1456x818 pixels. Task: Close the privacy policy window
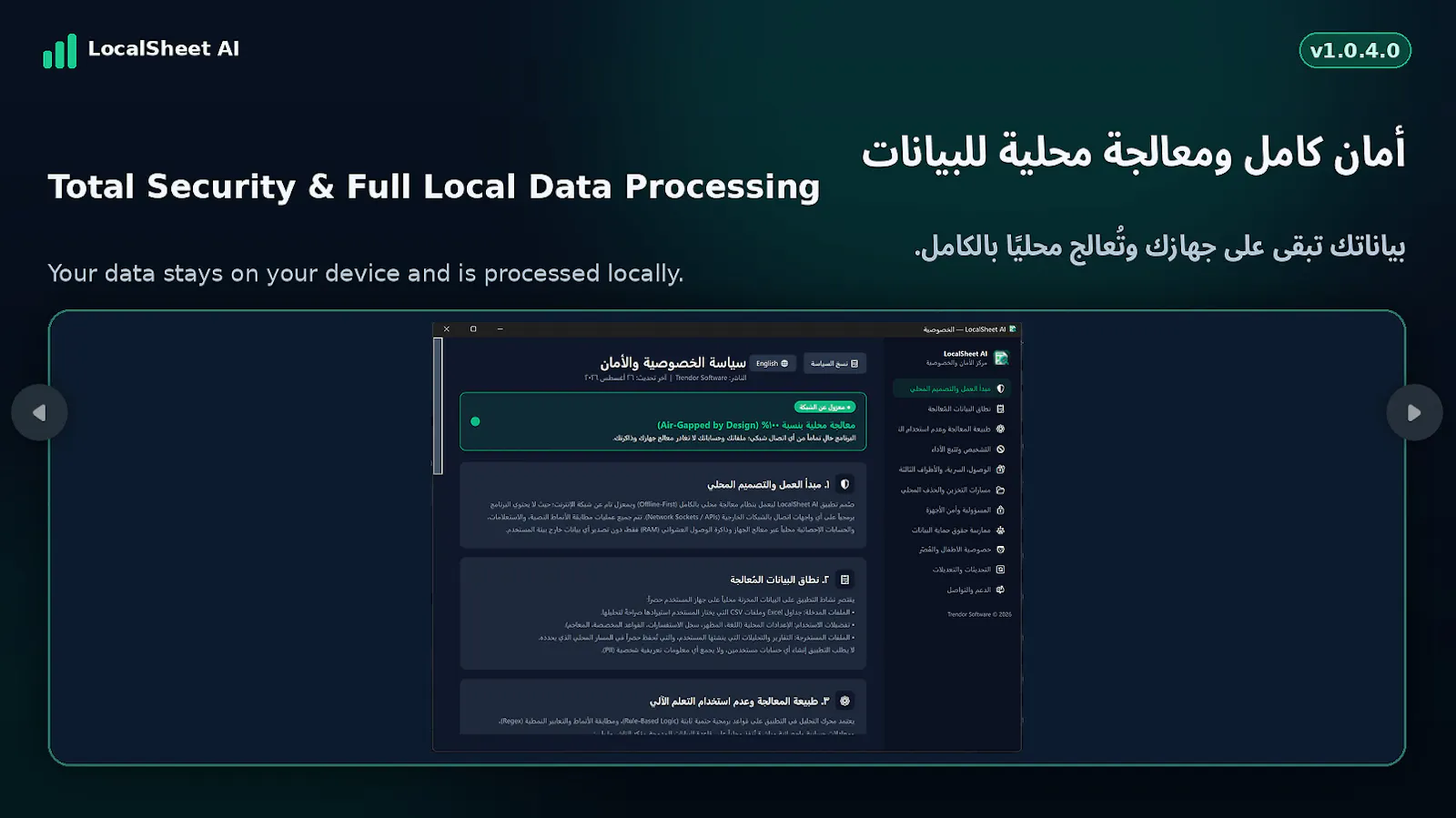(447, 329)
